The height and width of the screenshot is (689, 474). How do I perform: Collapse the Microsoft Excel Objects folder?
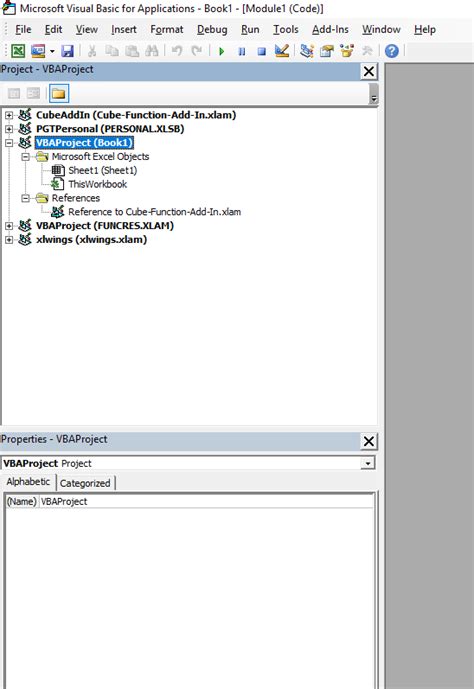click(25, 157)
